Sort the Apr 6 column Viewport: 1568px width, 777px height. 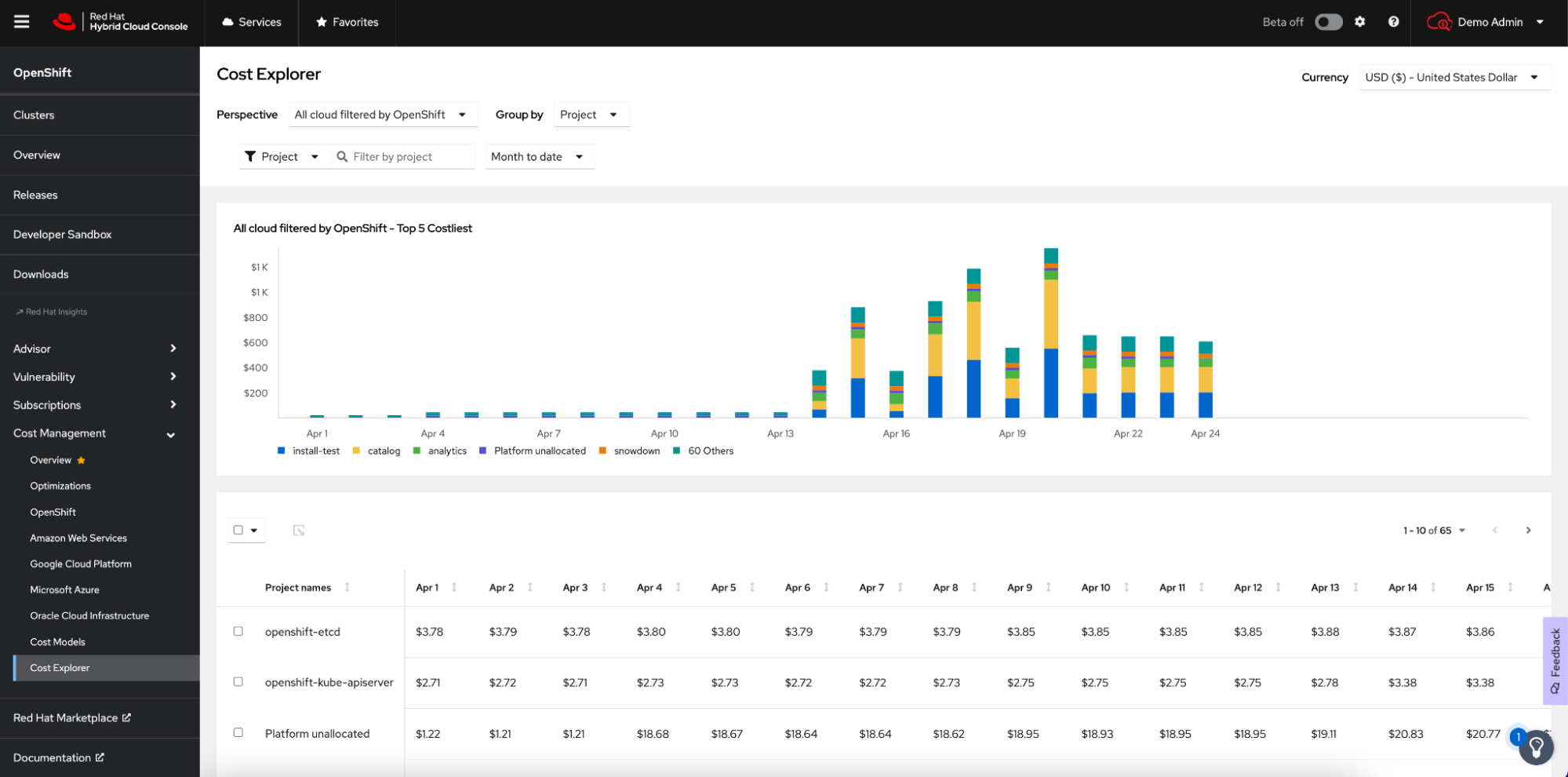coord(827,587)
